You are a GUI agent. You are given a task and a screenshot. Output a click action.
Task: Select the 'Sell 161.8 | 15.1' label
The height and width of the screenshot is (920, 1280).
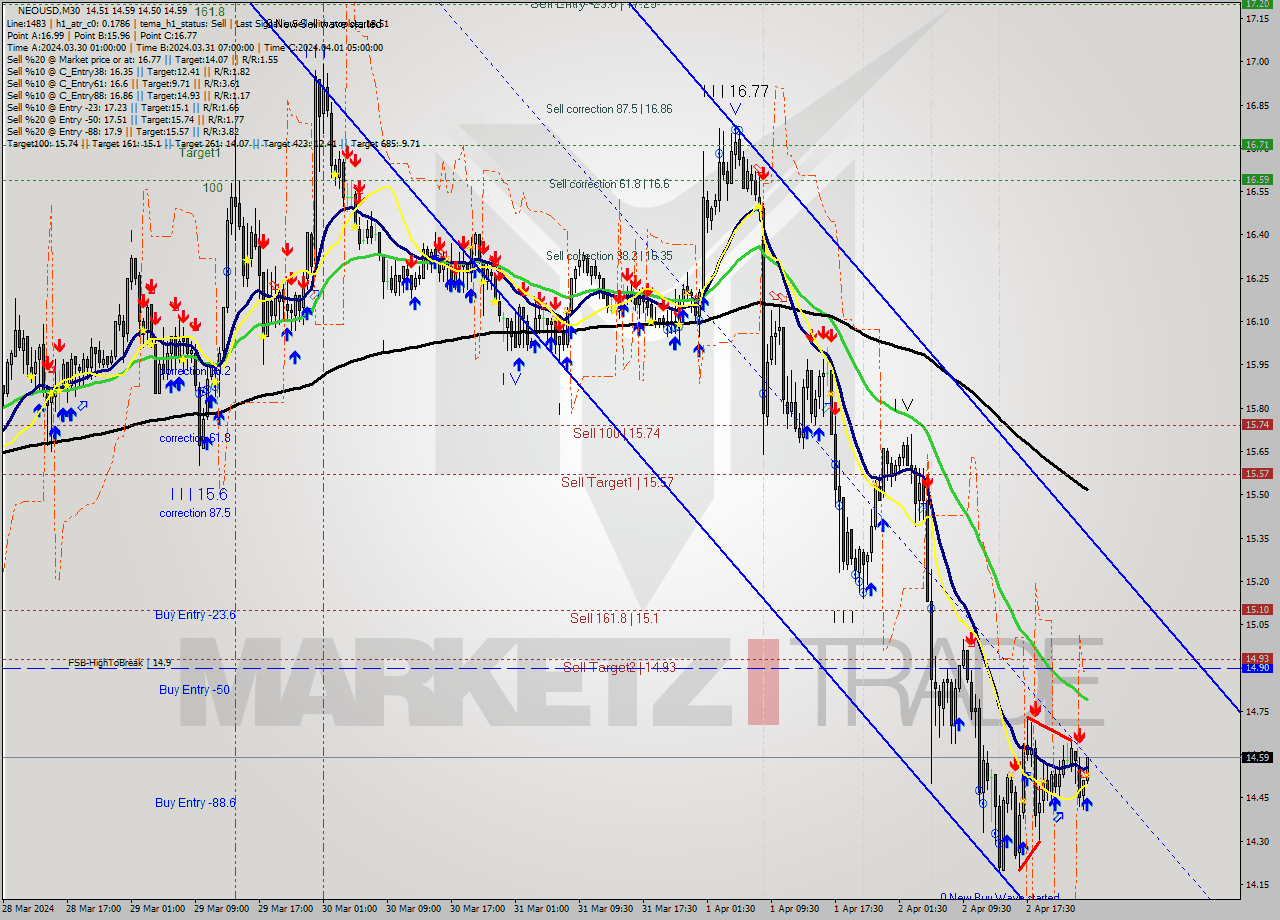pos(614,618)
